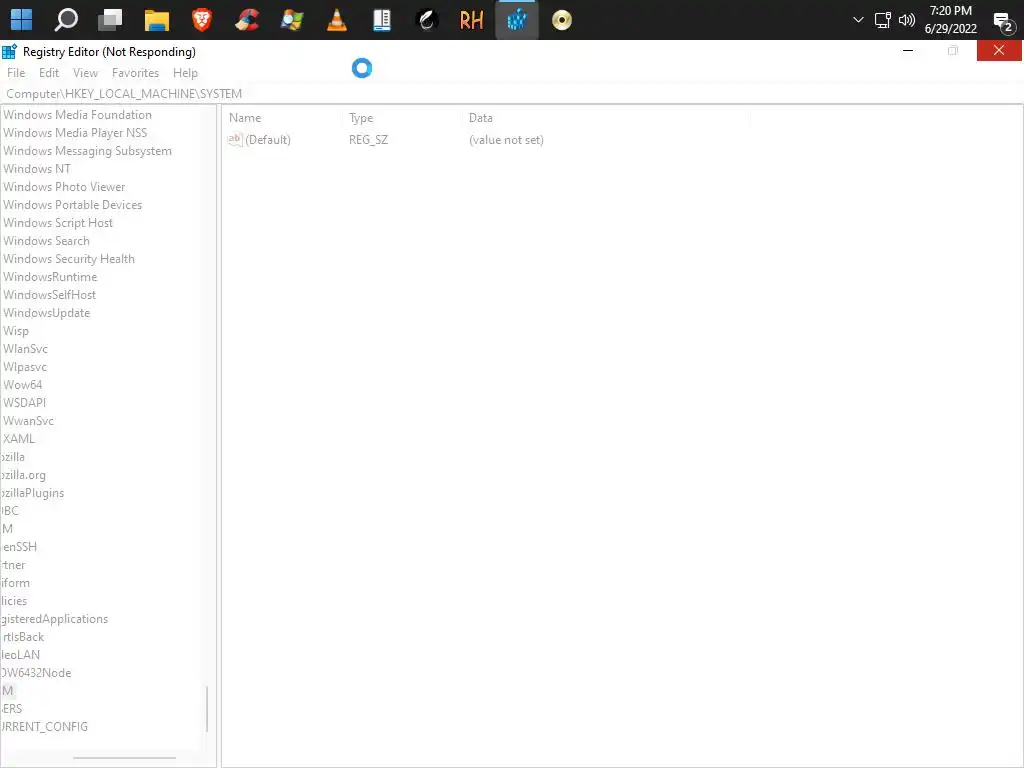
Task: Click the Data column header
Action: [x=481, y=118]
